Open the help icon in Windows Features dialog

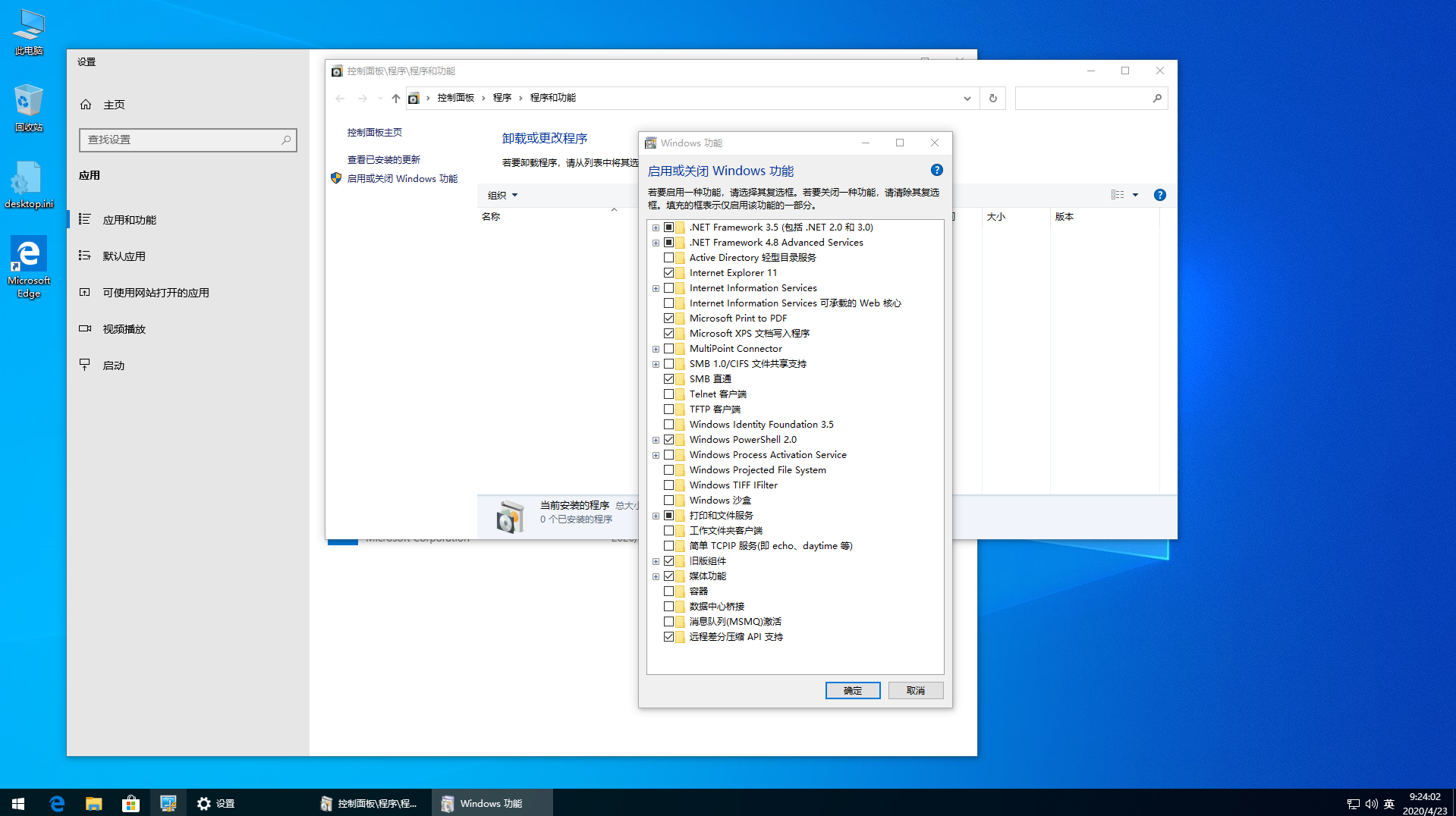(936, 170)
